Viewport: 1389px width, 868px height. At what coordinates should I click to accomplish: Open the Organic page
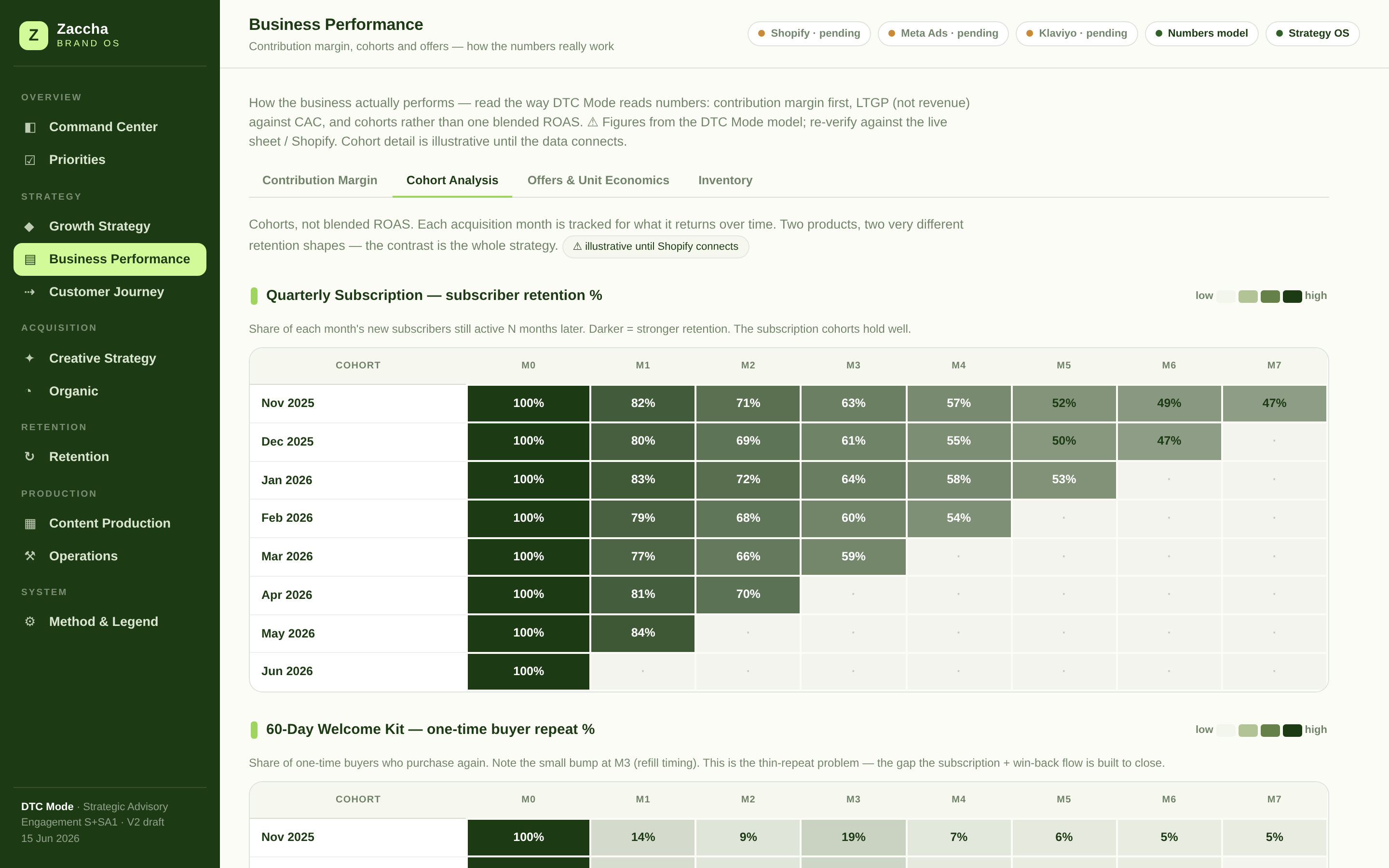tap(109, 391)
